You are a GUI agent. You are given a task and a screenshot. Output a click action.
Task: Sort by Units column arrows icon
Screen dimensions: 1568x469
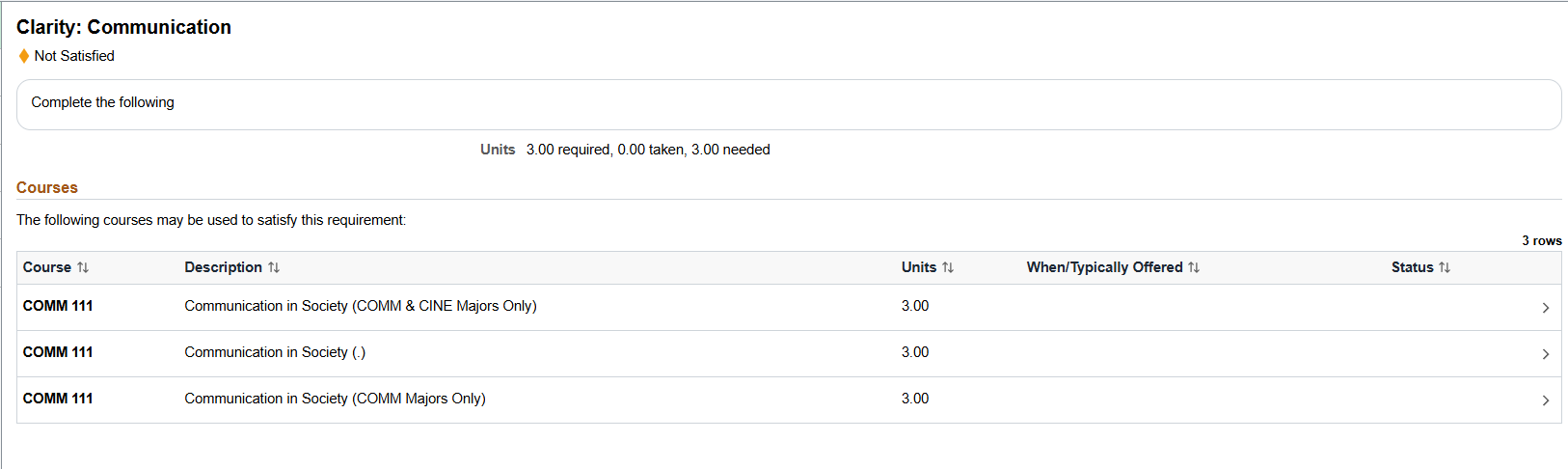click(x=948, y=267)
